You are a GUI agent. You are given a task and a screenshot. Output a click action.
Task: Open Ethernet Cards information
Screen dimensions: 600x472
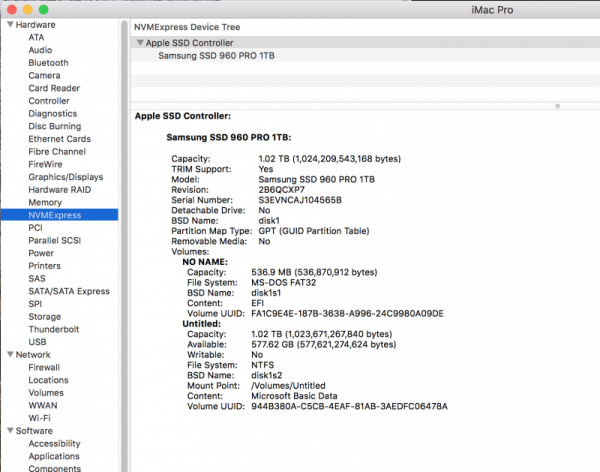point(60,139)
